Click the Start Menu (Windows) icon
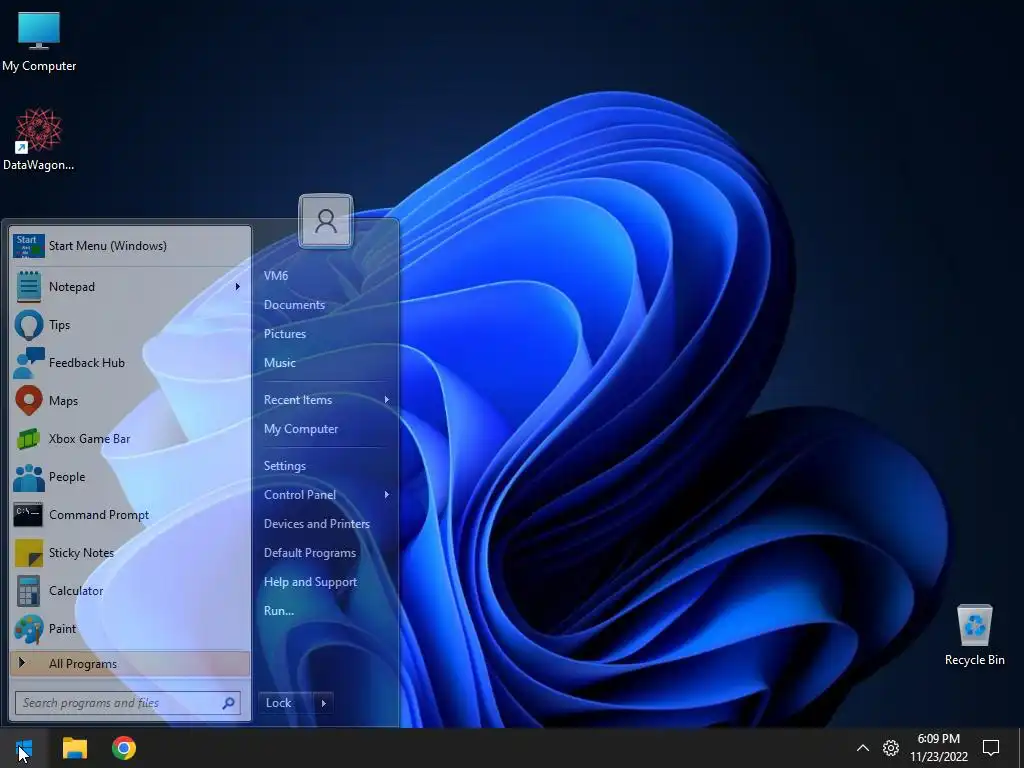 (x=29, y=246)
